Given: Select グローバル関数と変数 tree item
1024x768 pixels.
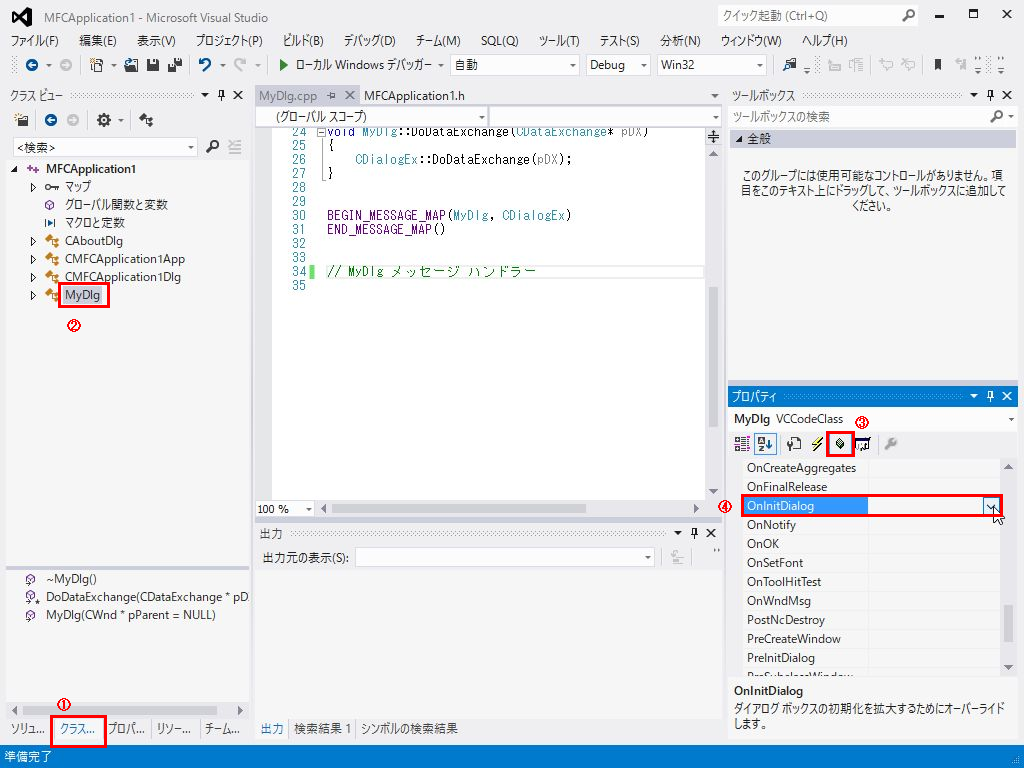Looking at the screenshot, I should pyautogui.click(x=116, y=205).
